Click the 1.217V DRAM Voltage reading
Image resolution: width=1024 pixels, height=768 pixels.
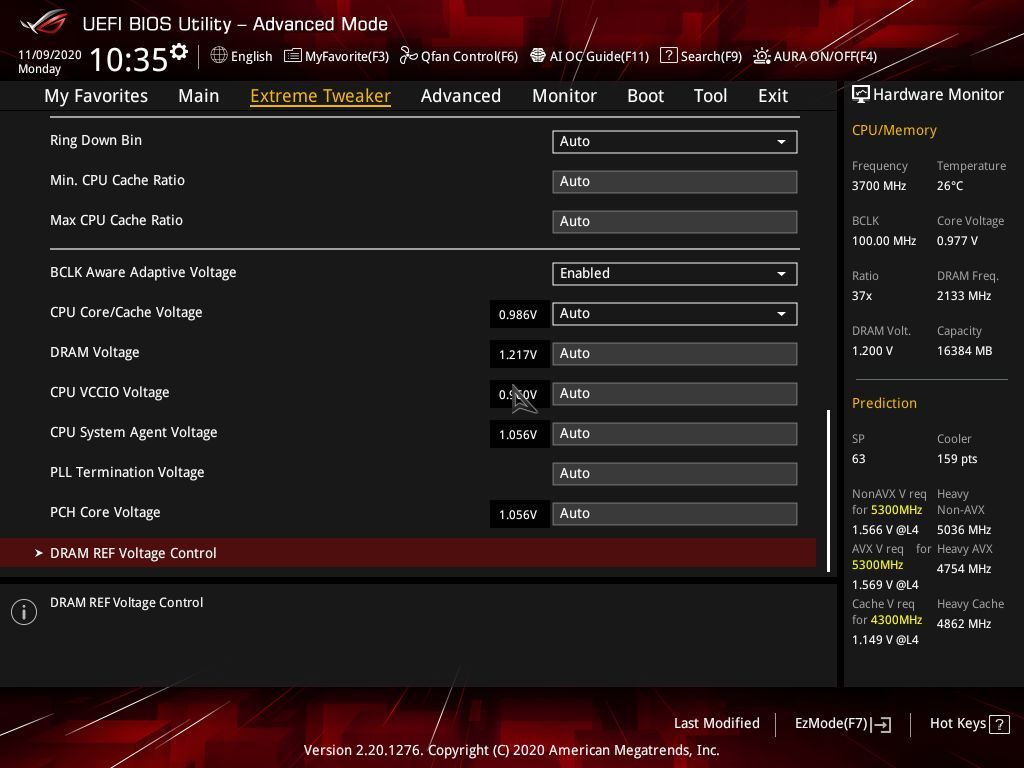[518, 355]
